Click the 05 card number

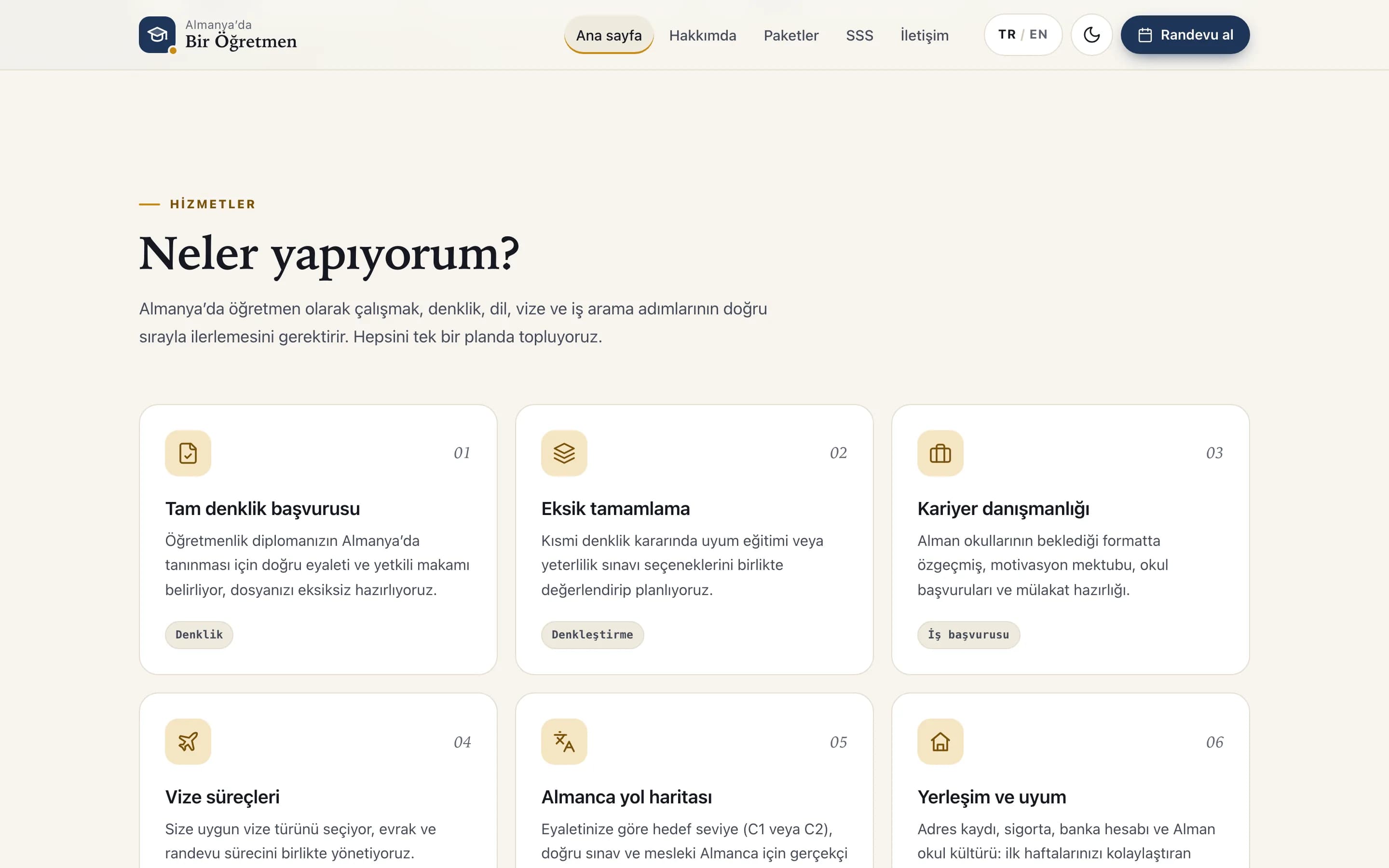click(838, 742)
